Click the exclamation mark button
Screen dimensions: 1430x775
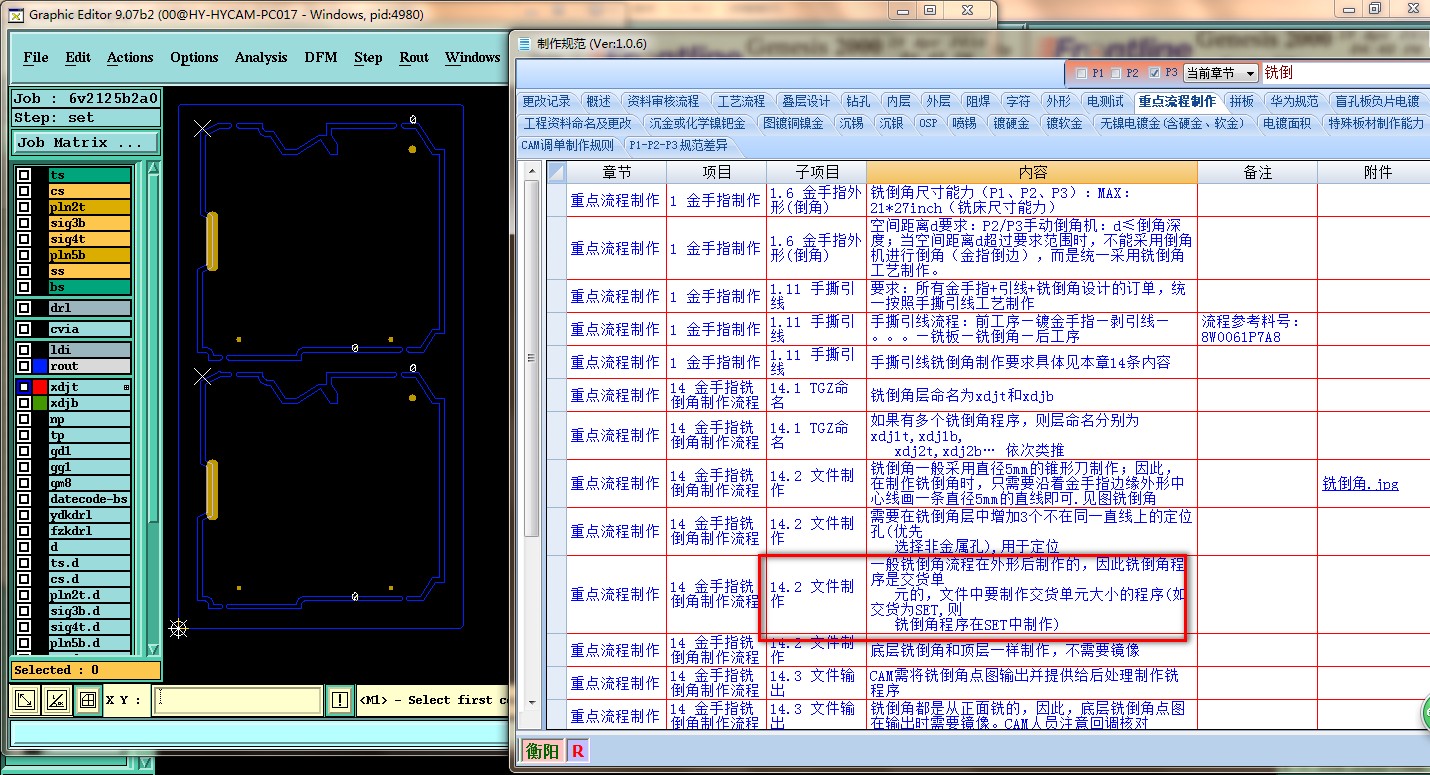coord(341,700)
